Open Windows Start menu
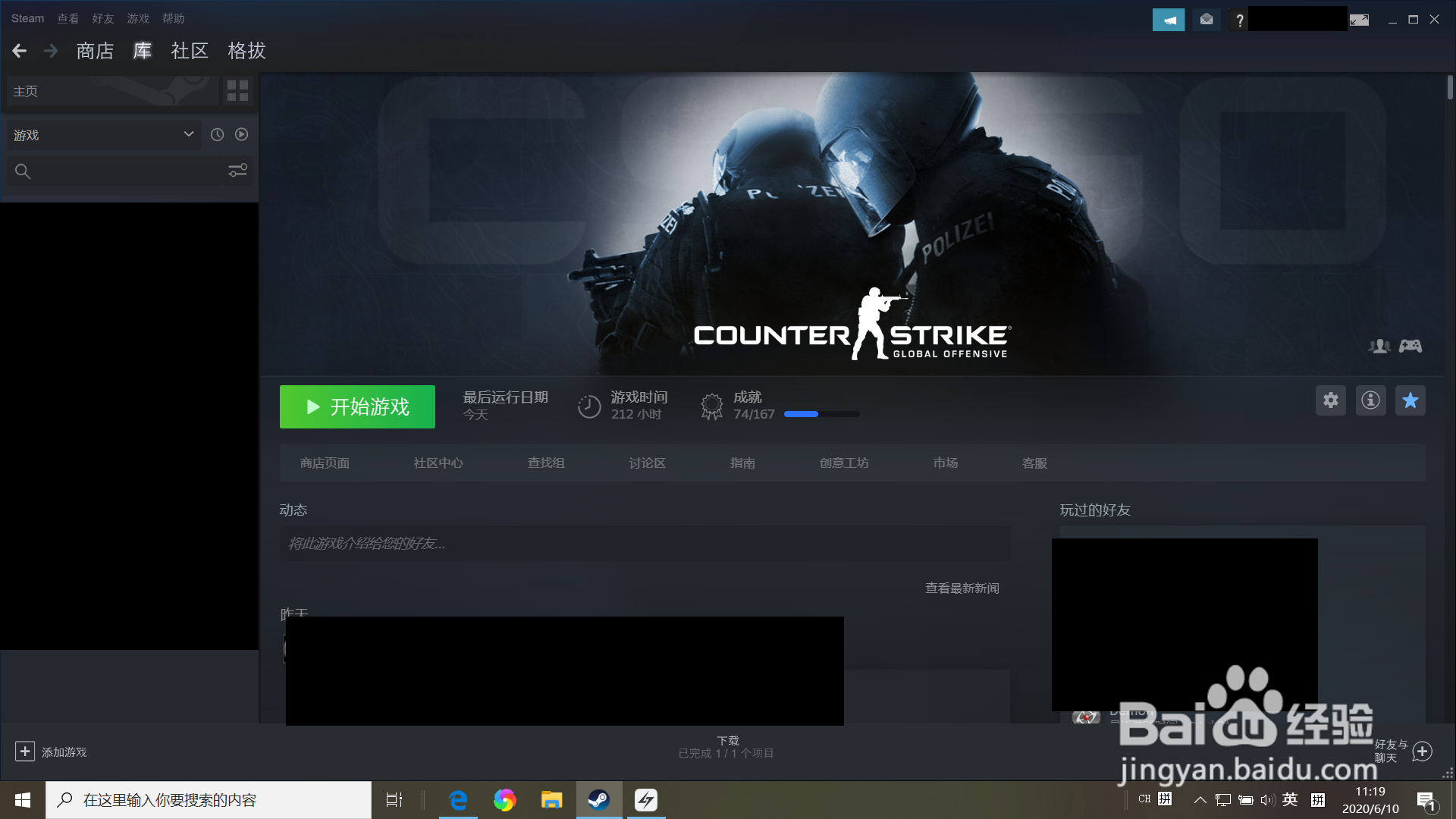1456x819 pixels. point(23,800)
